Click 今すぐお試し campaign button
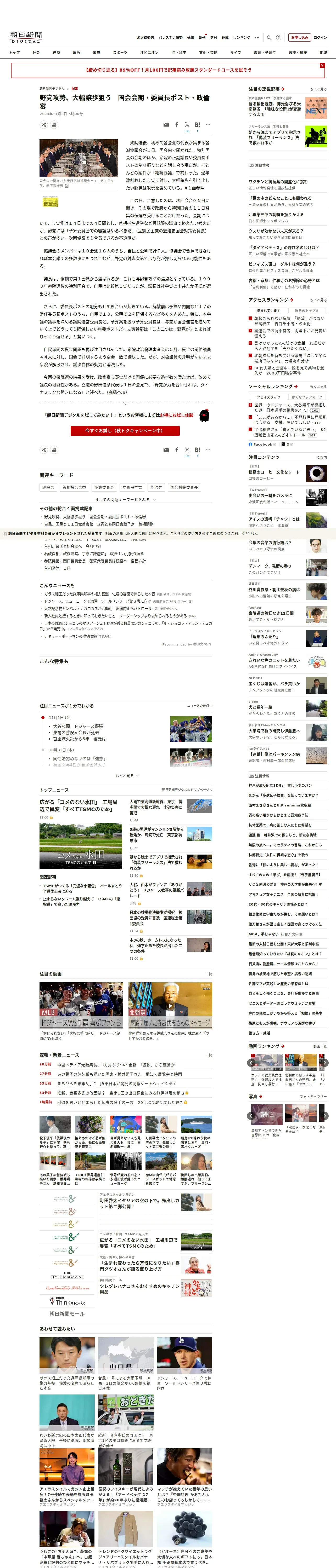 [x=125, y=430]
